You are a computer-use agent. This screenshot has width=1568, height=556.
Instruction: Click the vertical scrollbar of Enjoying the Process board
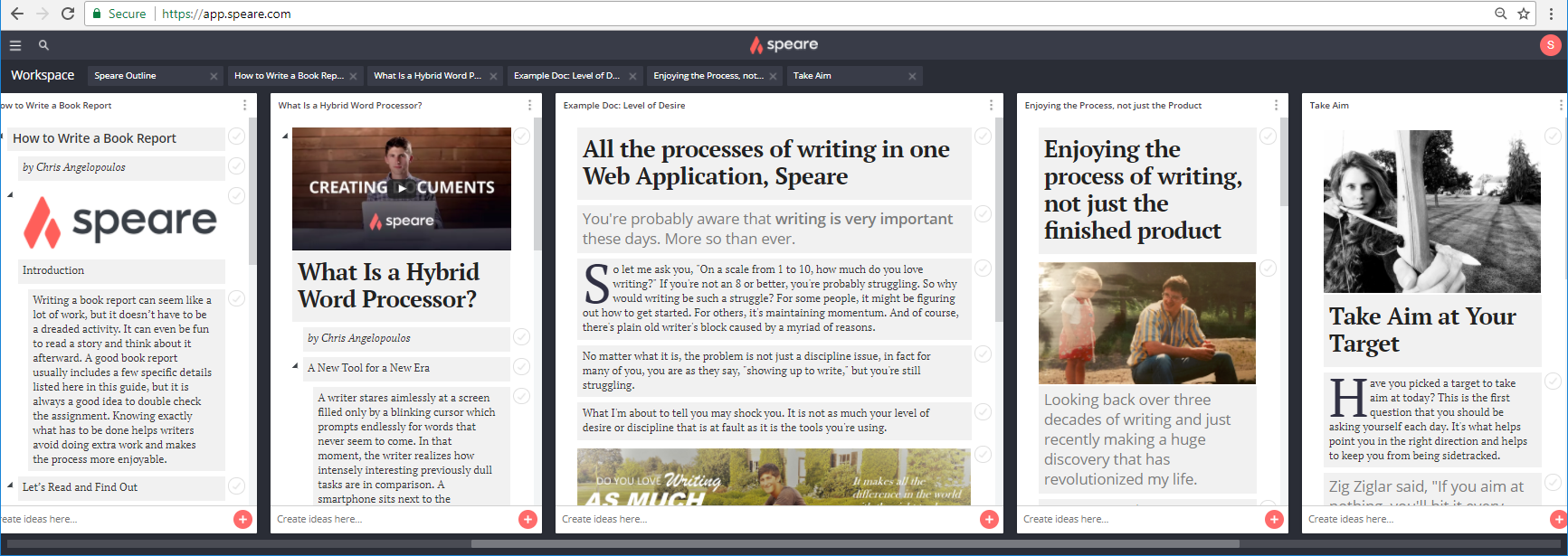[1284, 162]
